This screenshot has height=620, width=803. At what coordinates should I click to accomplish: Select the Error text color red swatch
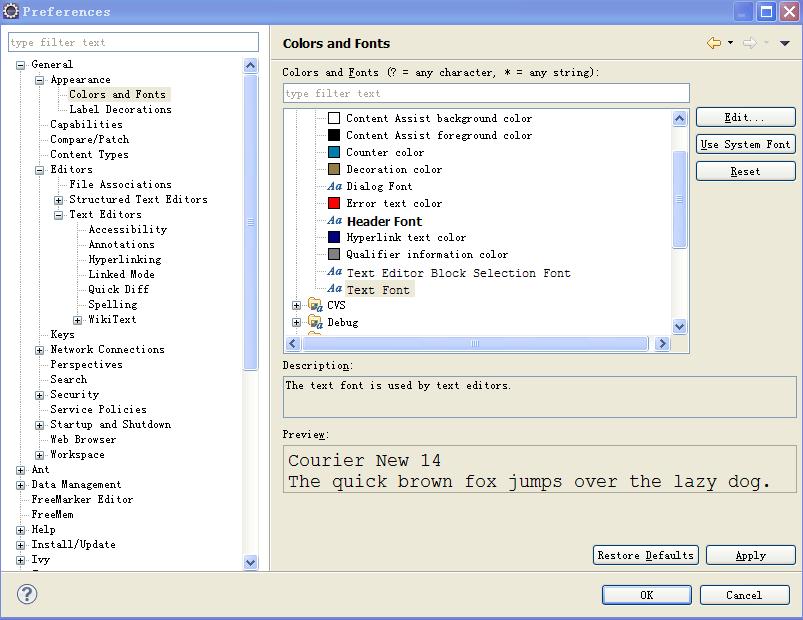click(334, 203)
